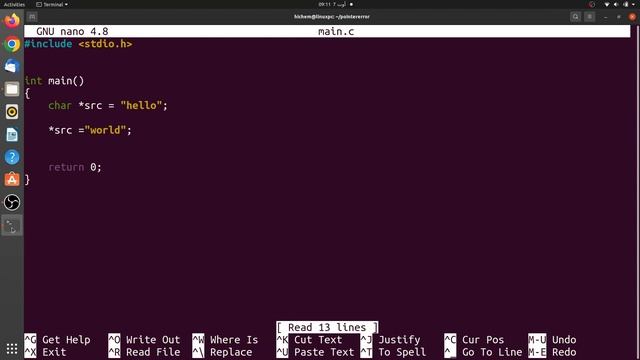Open the Help application in the dock
The width and height of the screenshot is (640, 360).
(x=12, y=157)
